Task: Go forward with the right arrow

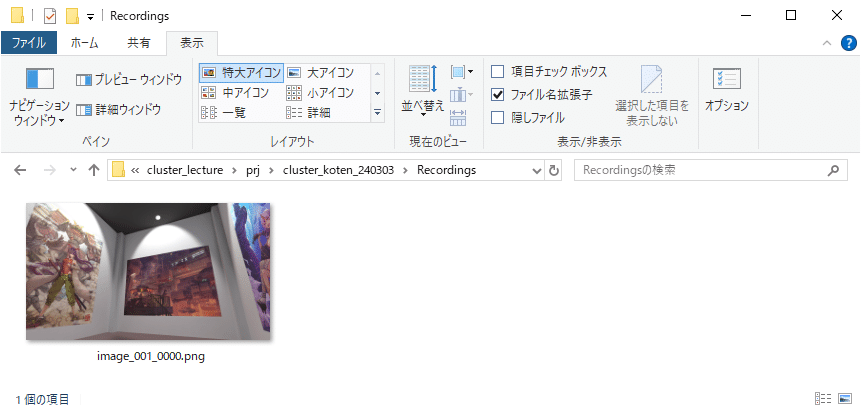Action: coord(49,170)
